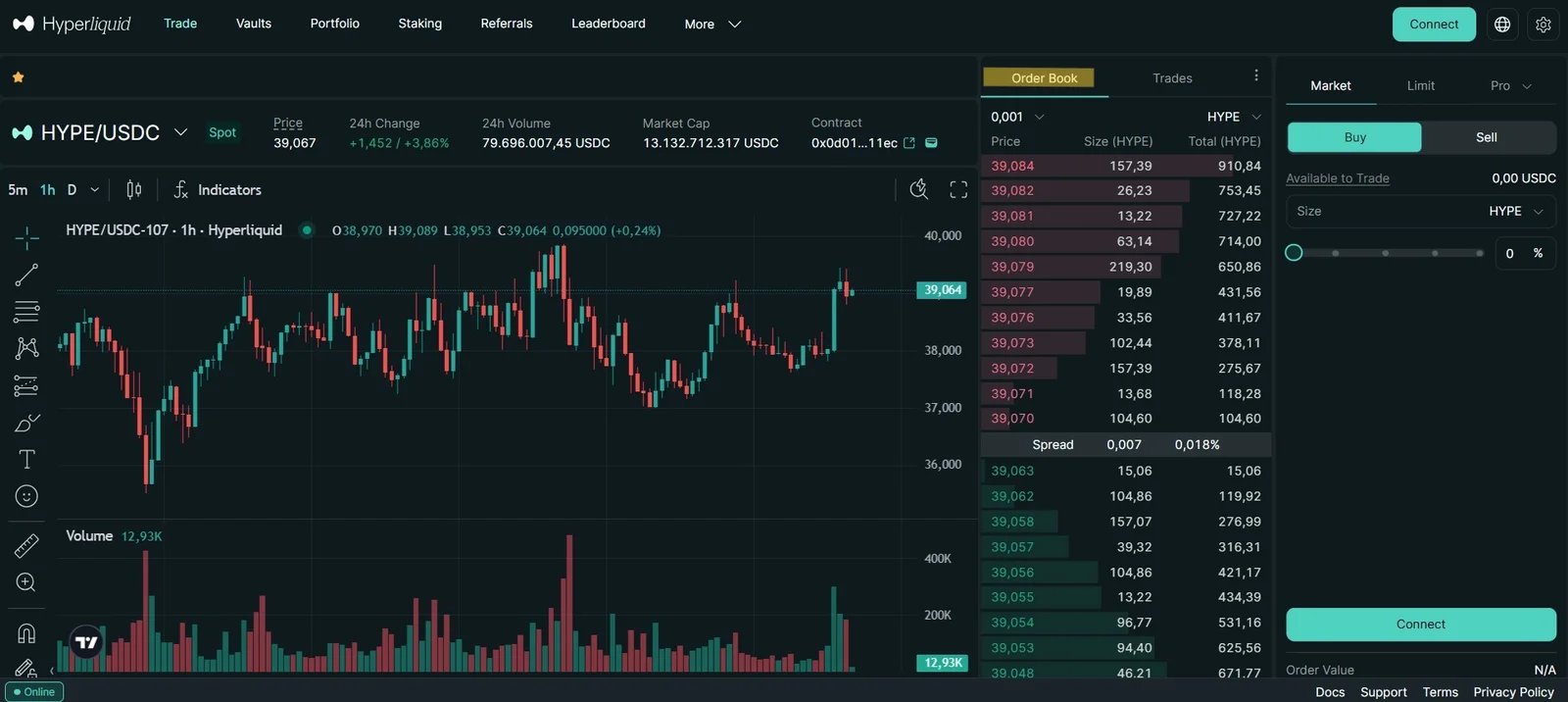This screenshot has height=702, width=1568.
Task: Select the chart zoom in tool
Action: coord(26,582)
